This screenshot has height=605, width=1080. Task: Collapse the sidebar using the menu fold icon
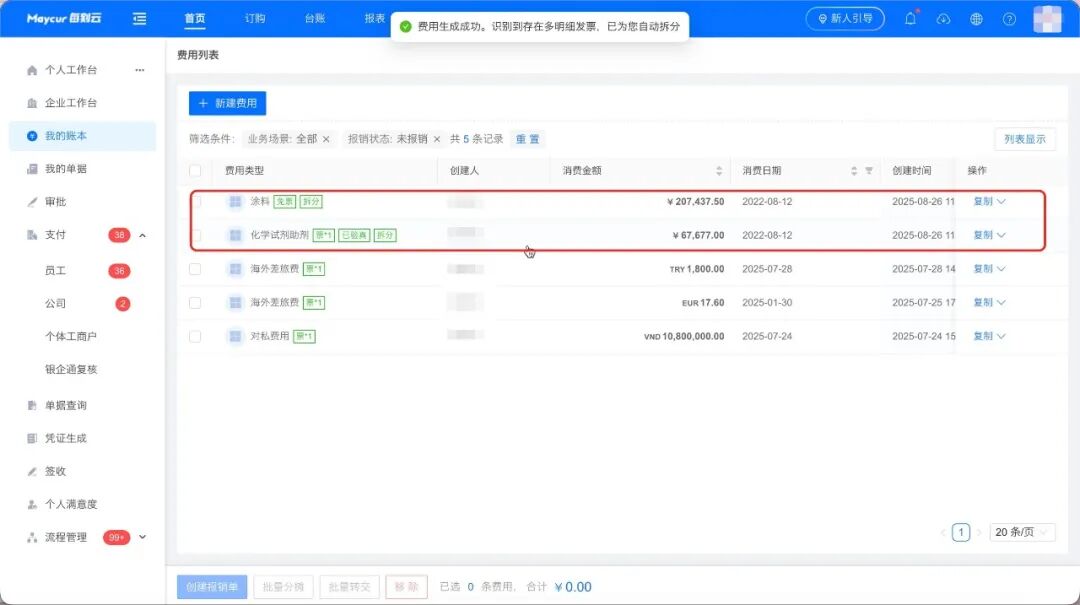139,19
